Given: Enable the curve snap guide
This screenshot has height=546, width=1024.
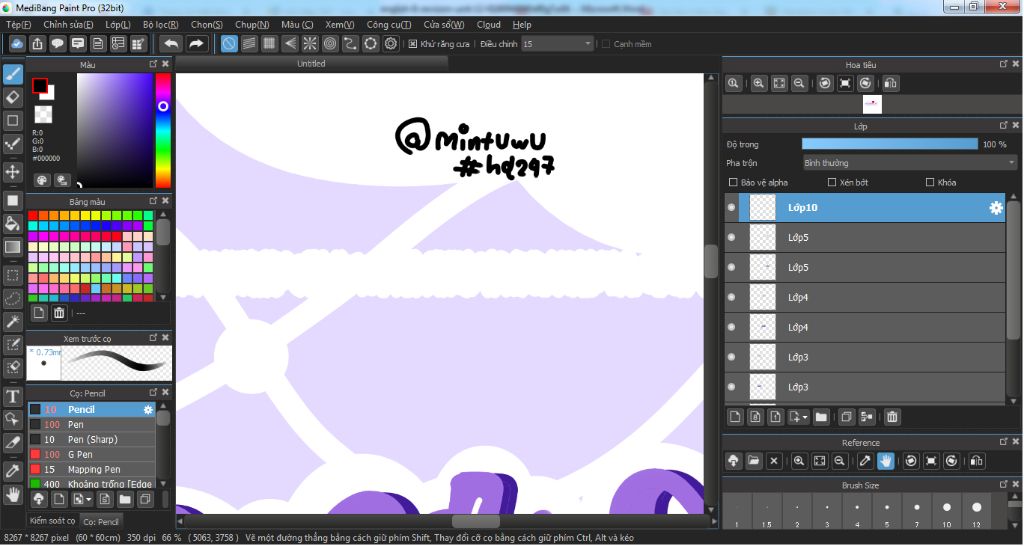Looking at the screenshot, I should (x=350, y=44).
